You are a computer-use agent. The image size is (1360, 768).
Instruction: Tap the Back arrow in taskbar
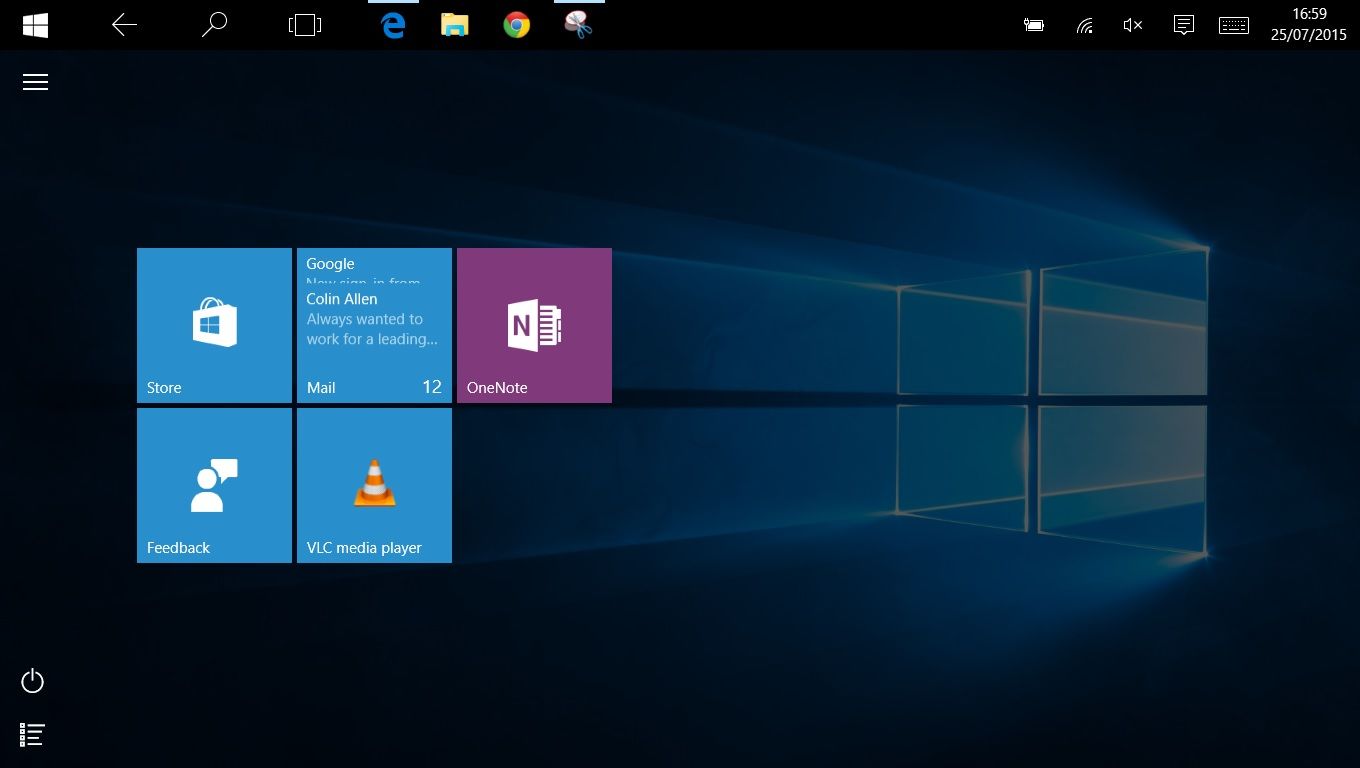[x=125, y=25]
